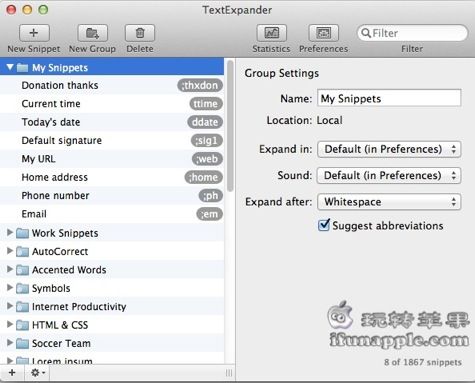The height and width of the screenshot is (383, 475).
Task: Click the Delete trash icon
Action: click(x=140, y=33)
